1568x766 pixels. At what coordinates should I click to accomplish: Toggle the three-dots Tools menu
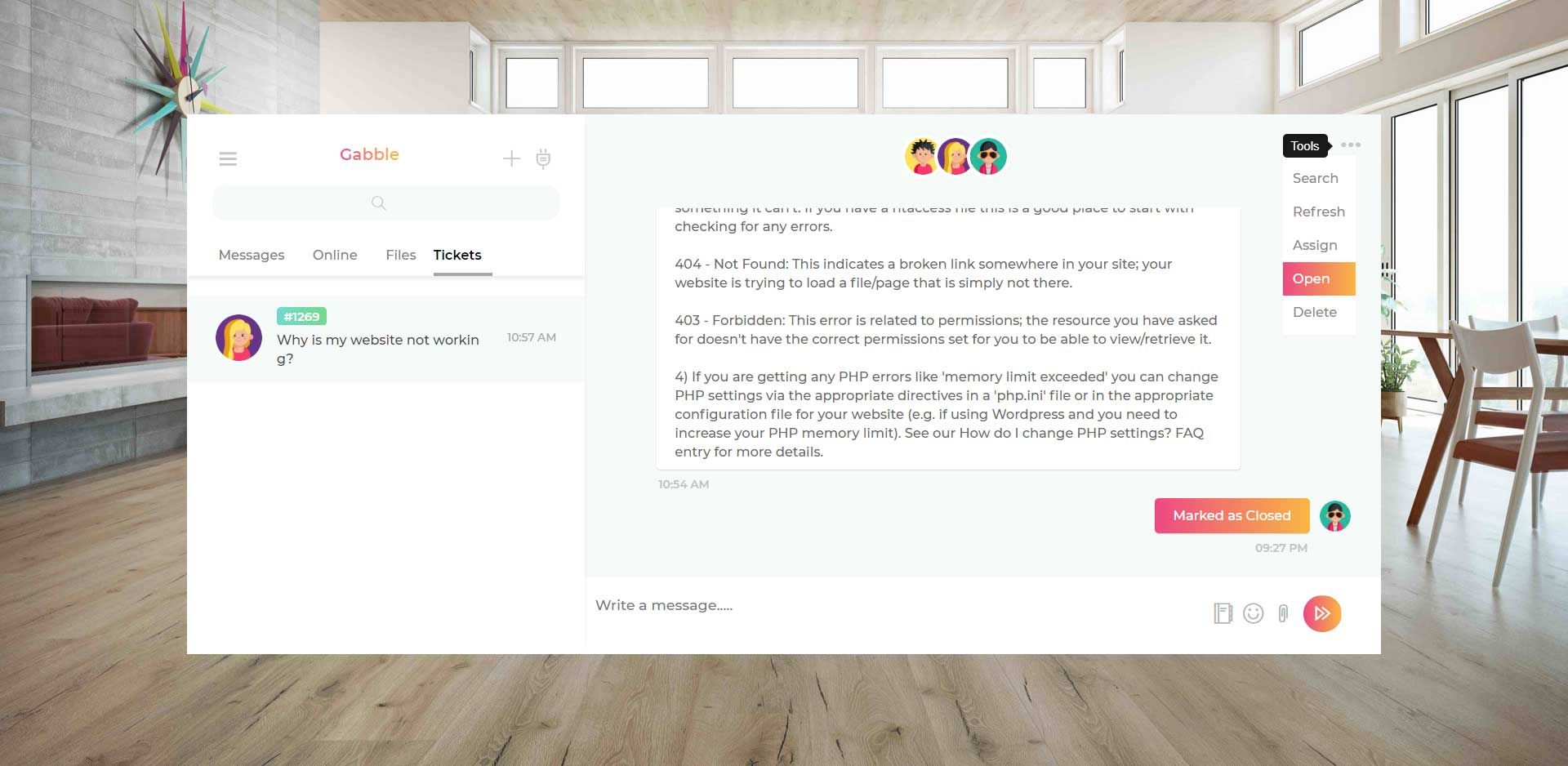(x=1351, y=145)
